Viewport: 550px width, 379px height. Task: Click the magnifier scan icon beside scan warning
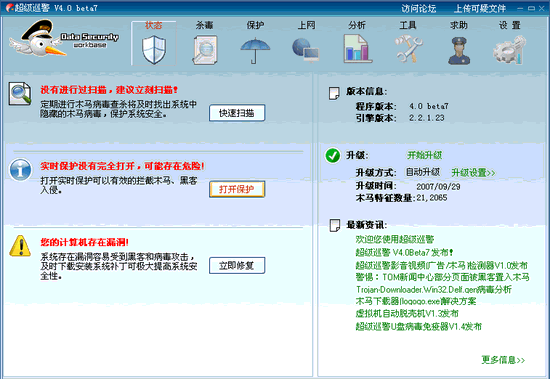(x=20, y=94)
